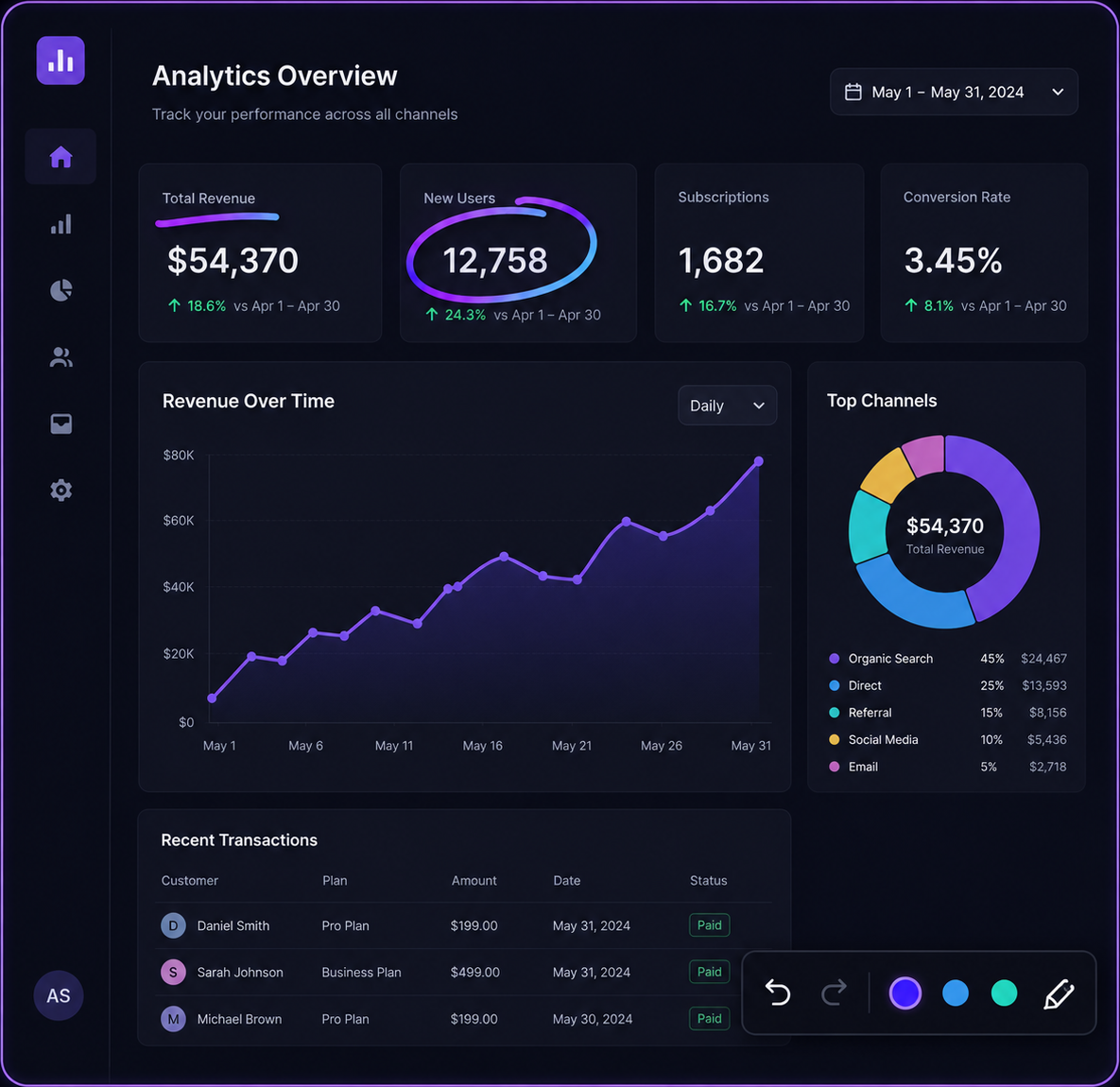Click the Date column header
1120x1087 pixels.
coord(566,881)
